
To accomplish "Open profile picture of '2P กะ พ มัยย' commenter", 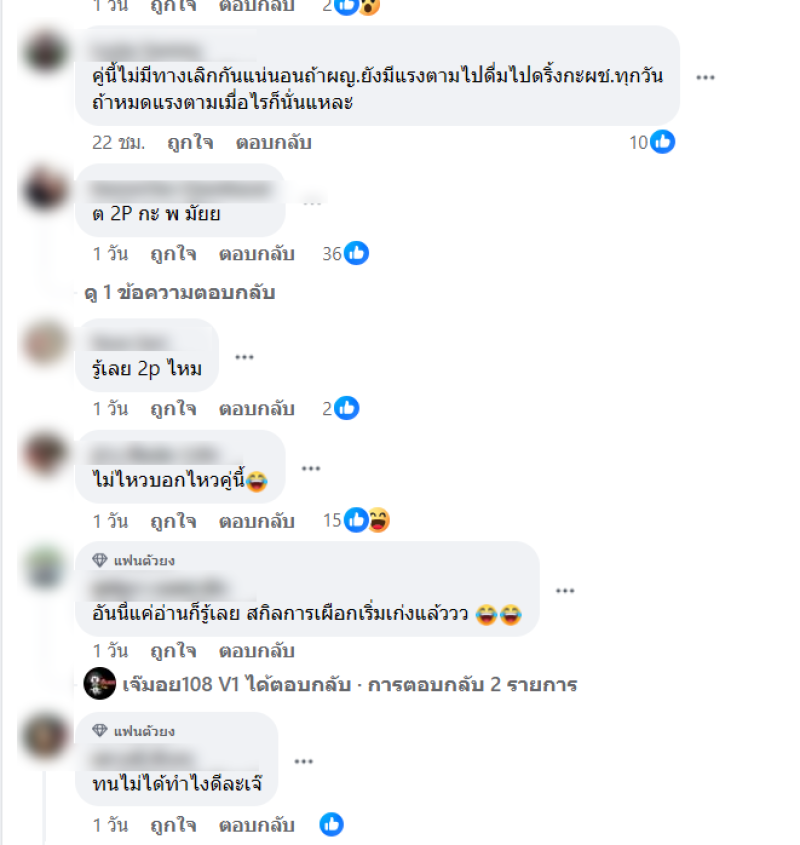I will 45,190.
